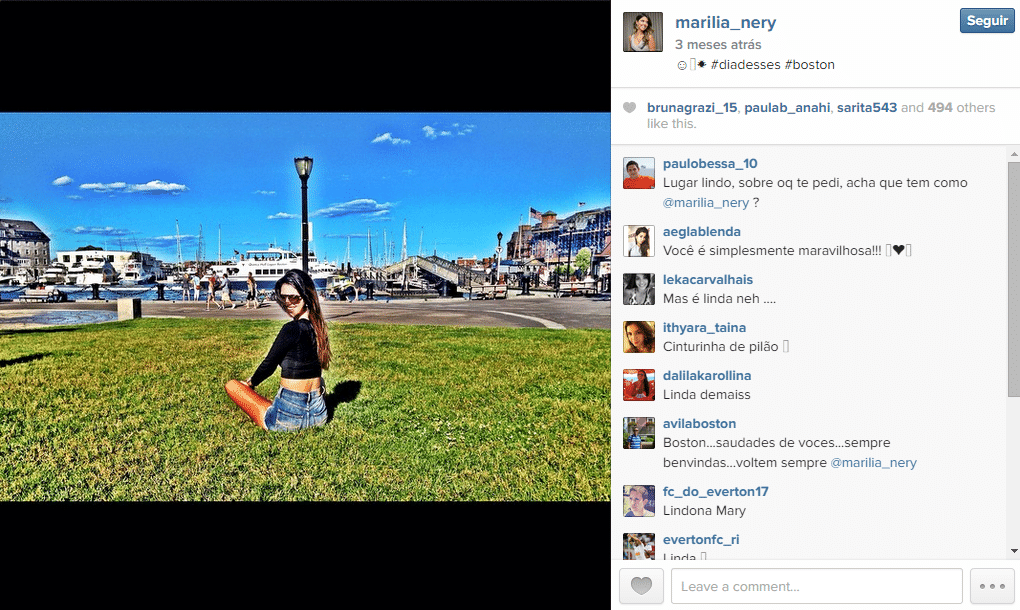This screenshot has height=610, width=1020.
Task: Open paulobessa_10's avatar
Action: [x=639, y=173]
